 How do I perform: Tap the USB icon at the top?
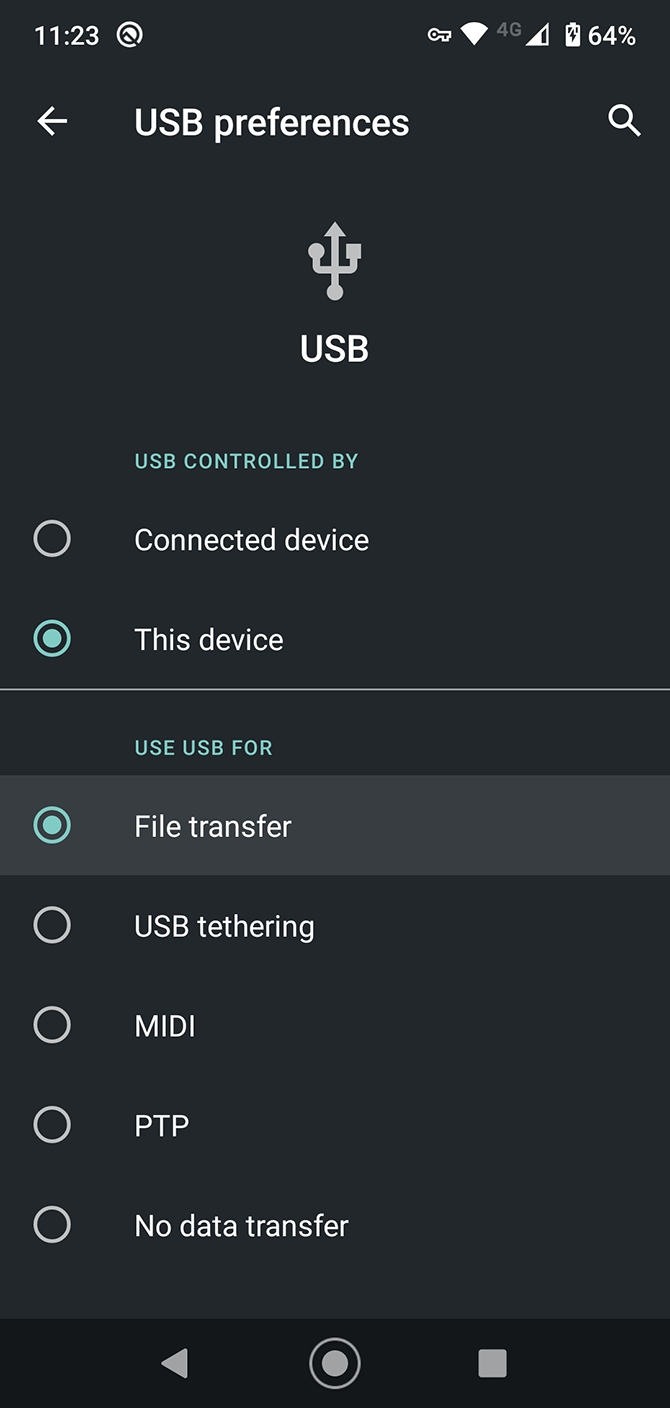point(334,258)
